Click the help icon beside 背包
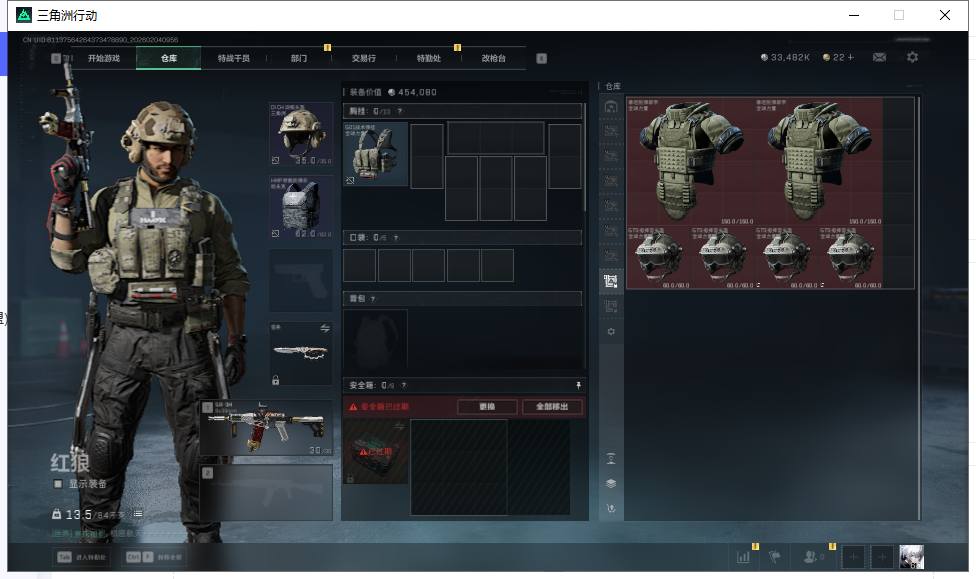 point(372,299)
